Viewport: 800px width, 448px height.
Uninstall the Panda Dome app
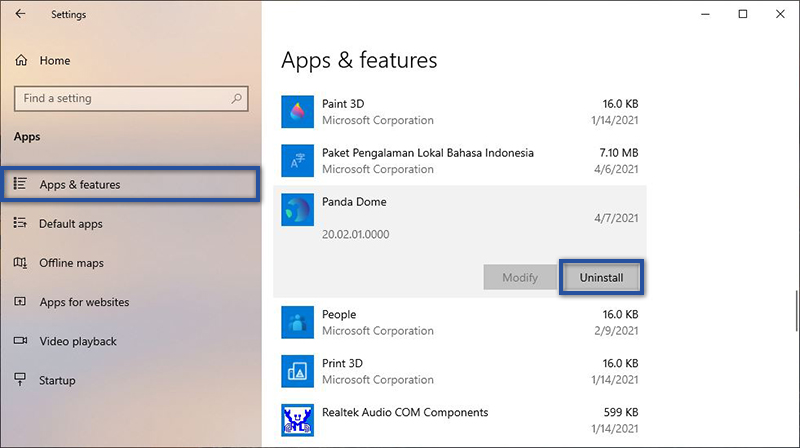click(x=600, y=278)
